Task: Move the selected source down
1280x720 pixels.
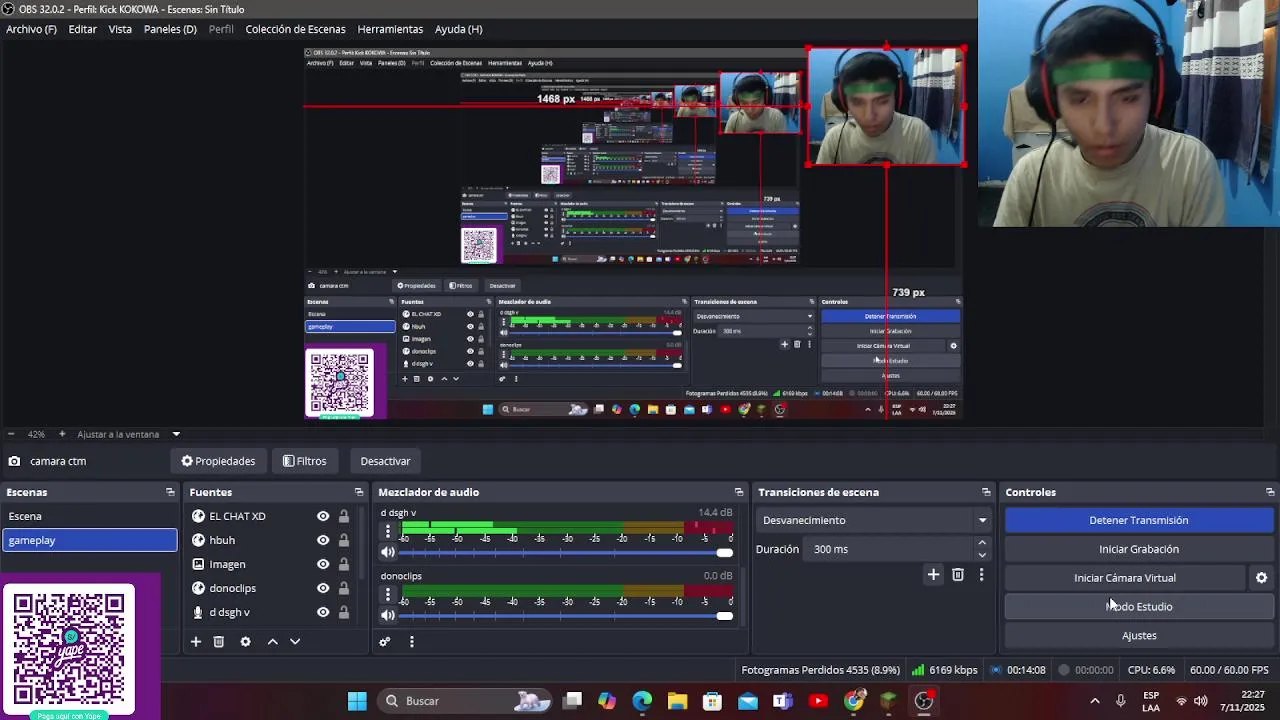Action: click(x=295, y=641)
